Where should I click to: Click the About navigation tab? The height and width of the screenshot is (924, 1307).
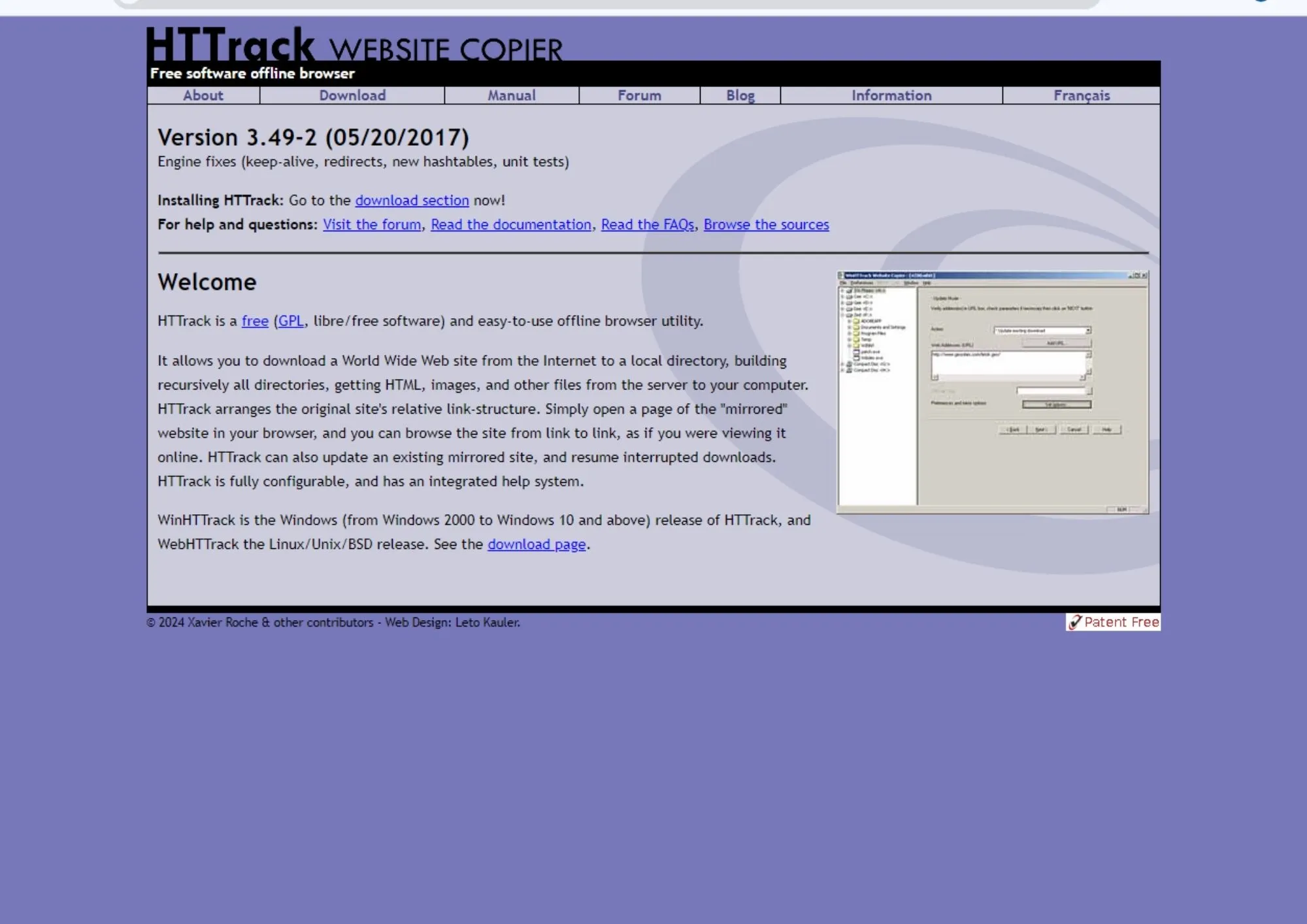click(203, 94)
